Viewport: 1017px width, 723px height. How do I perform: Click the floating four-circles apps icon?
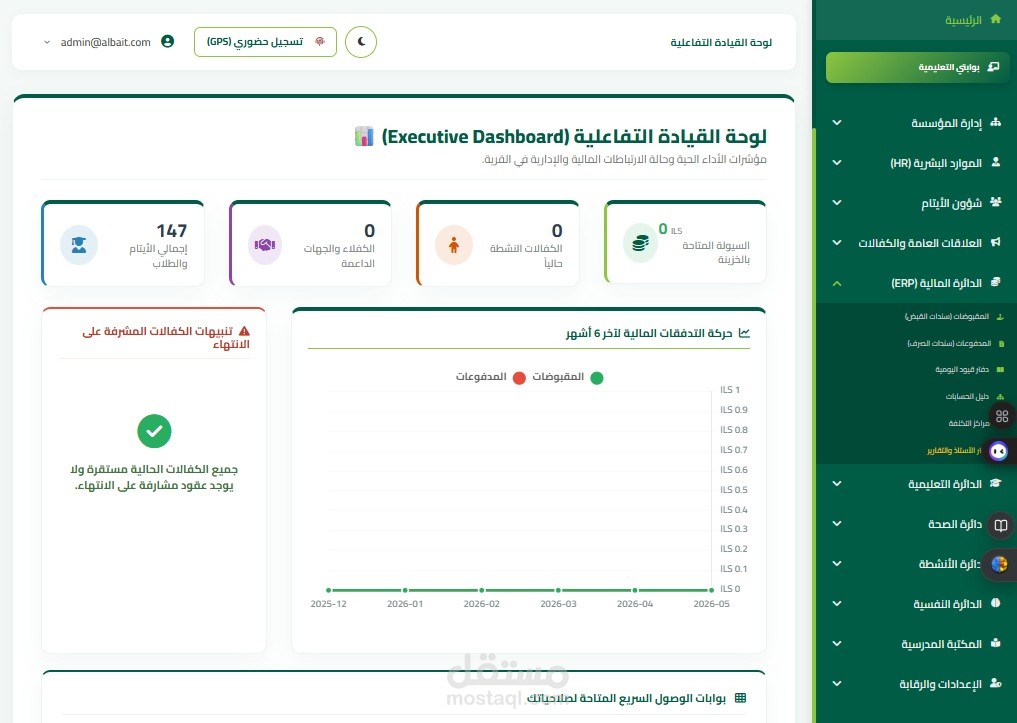click(1002, 416)
